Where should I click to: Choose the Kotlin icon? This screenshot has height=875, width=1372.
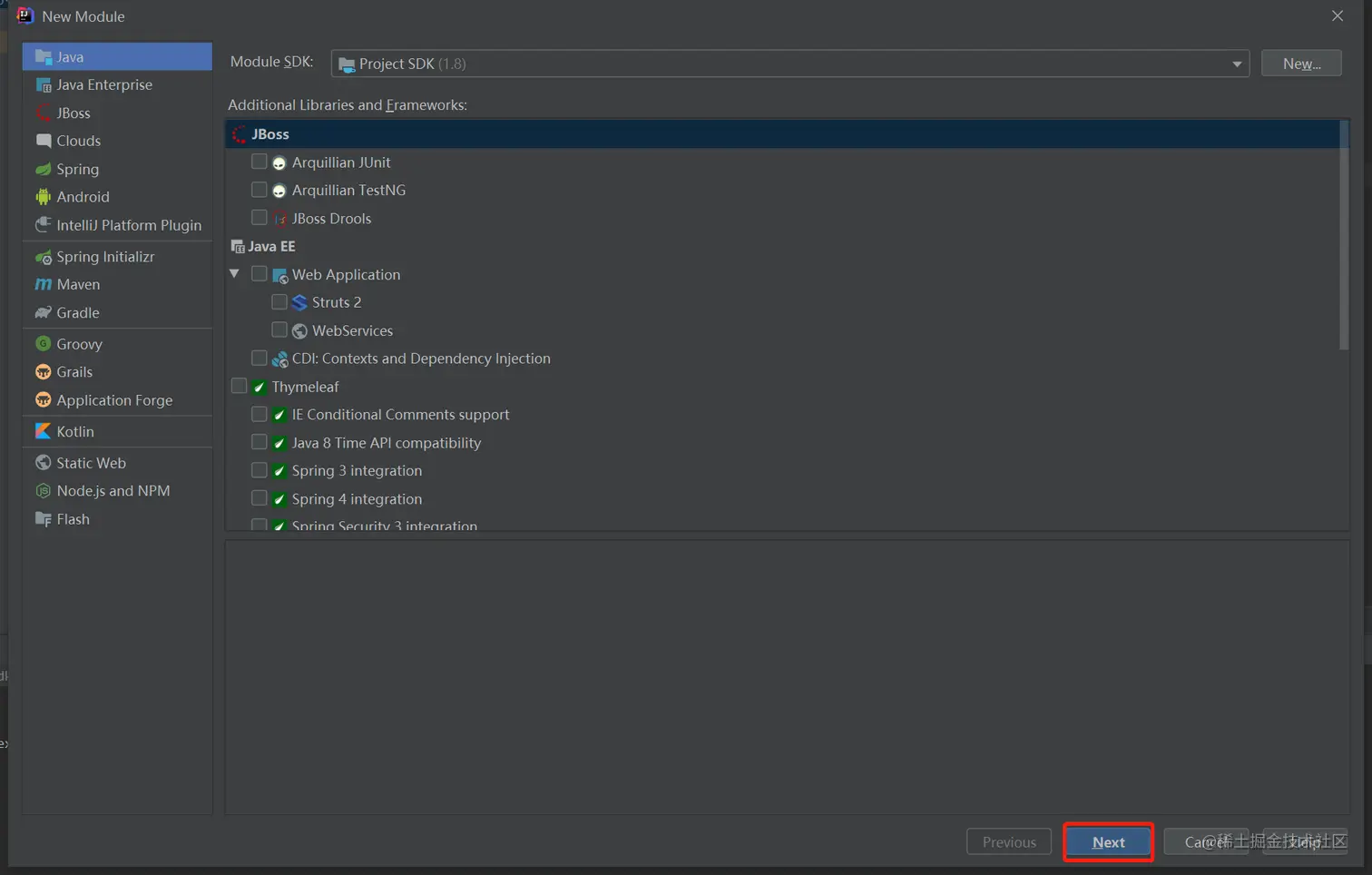pyautogui.click(x=43, y=431)
